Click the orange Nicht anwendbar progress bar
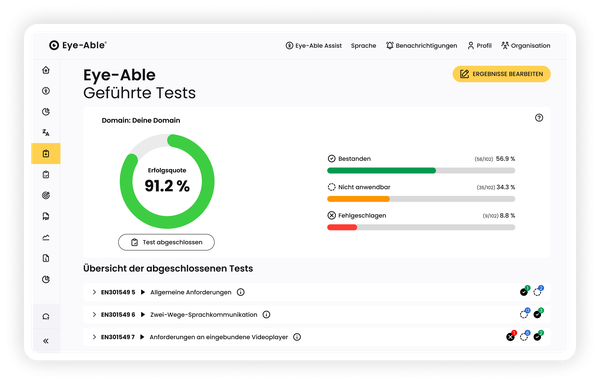This screenshot has width=600, height=383. click(x=359, y=199)
